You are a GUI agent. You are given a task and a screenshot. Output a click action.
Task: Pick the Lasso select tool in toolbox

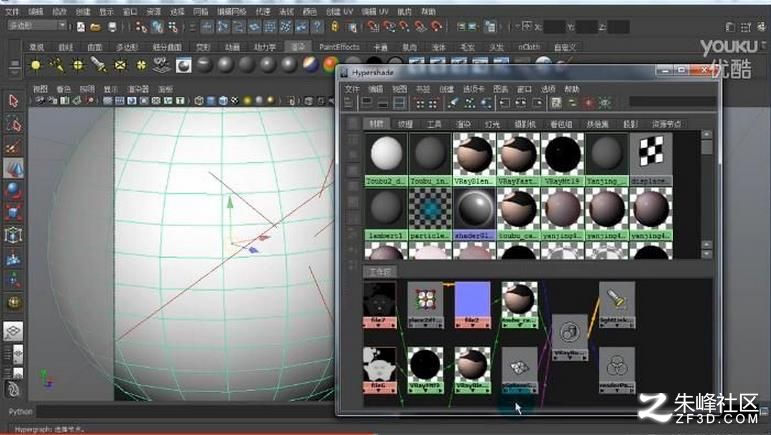pos(13,124)
